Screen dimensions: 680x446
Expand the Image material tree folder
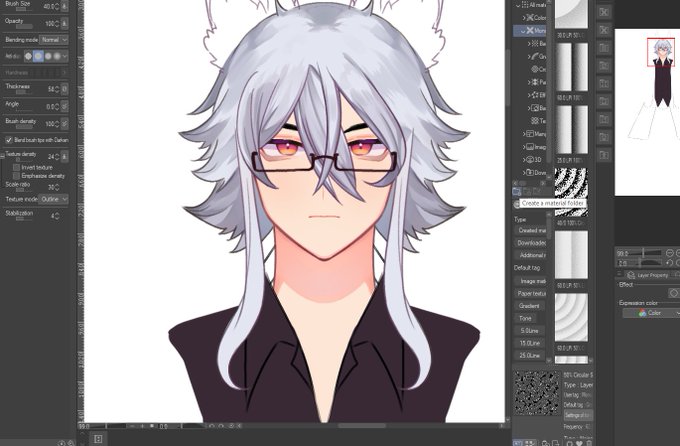pos(524,147)
